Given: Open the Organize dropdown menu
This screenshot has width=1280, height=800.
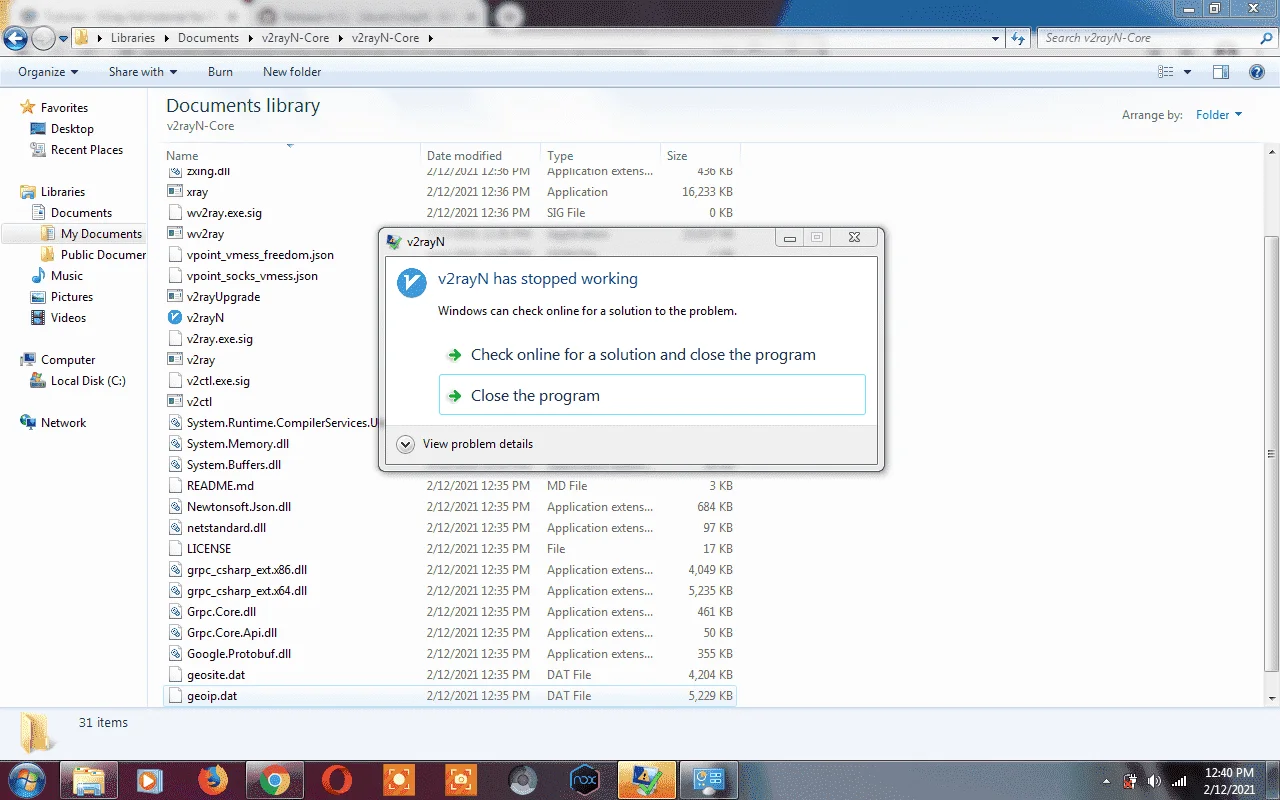Looking at the screenshot, I should [x=48, y=72].
